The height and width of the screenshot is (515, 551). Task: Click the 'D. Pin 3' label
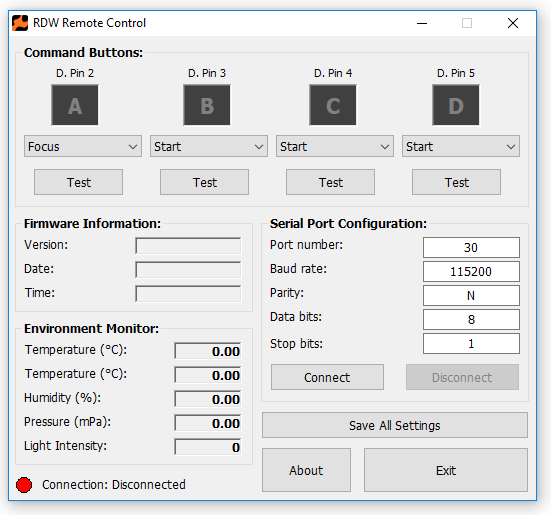tap(207, 73)
